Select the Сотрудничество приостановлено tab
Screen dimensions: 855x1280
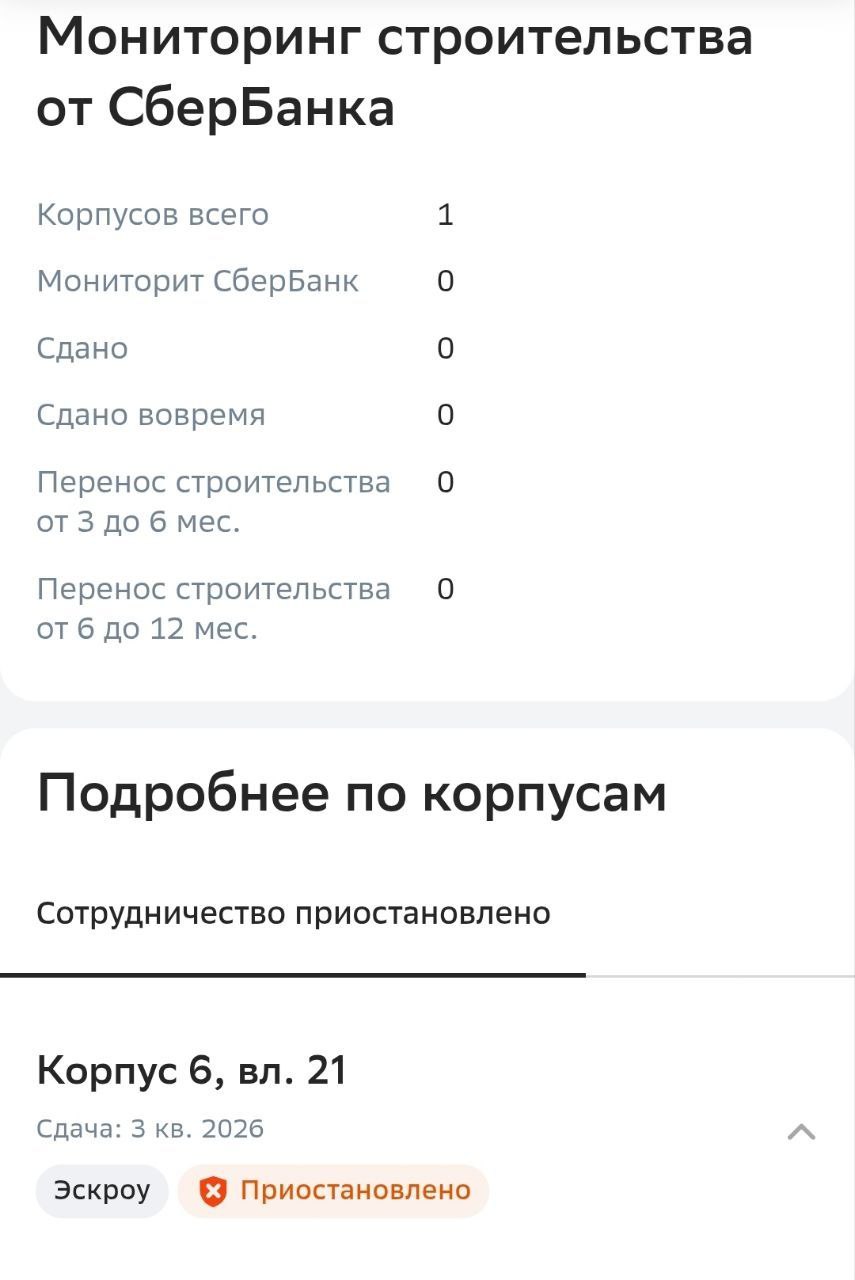pos(293,914)
